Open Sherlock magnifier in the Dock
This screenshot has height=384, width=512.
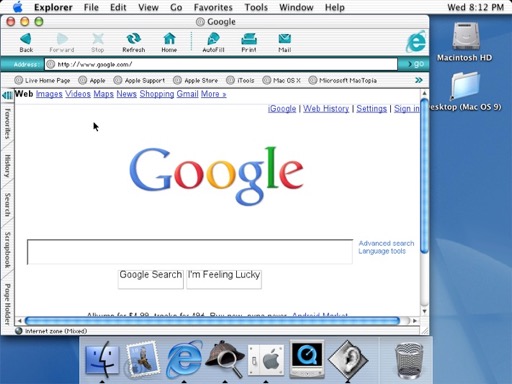[x=224, y=359]
